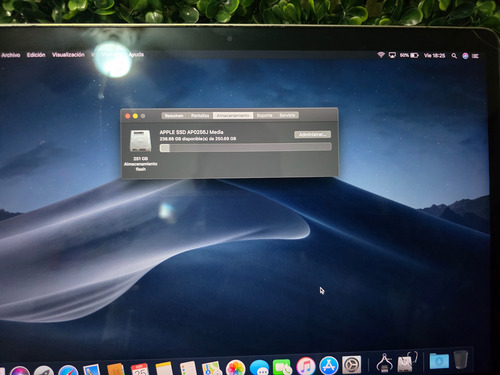Screen dimensions: 500x375
Task: Click the available GB storage text
Action: pos(198,139)
